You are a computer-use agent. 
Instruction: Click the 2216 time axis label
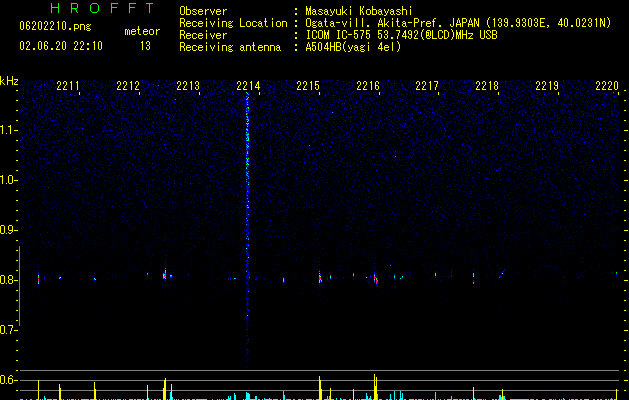click(x=367, y=85)
